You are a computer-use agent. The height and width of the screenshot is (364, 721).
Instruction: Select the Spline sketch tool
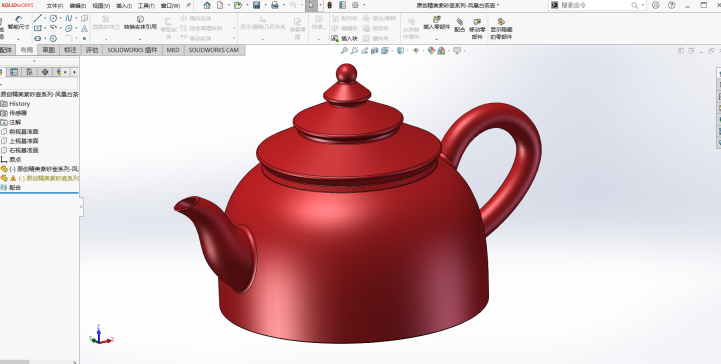69,18
